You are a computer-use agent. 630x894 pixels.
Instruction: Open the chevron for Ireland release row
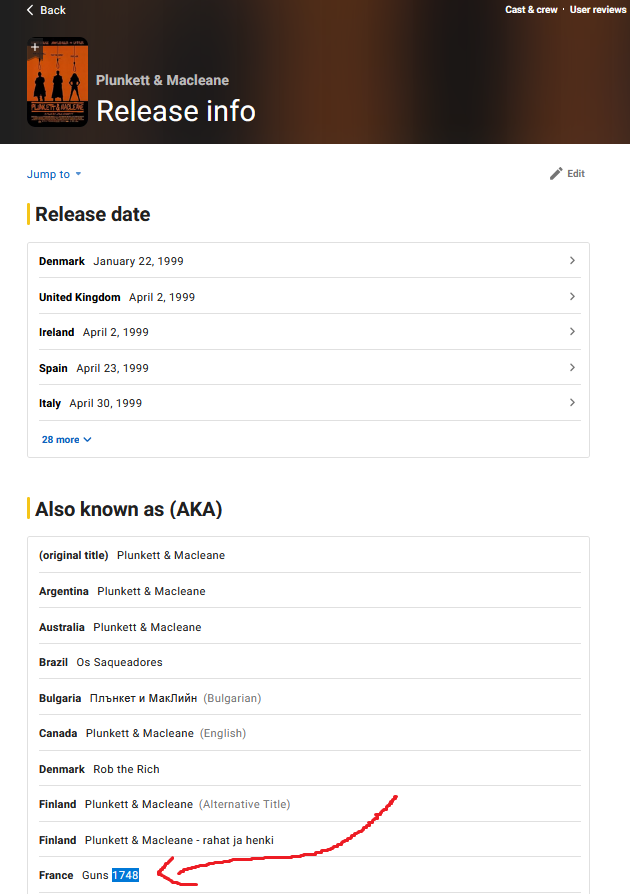(x=572, y=332)
